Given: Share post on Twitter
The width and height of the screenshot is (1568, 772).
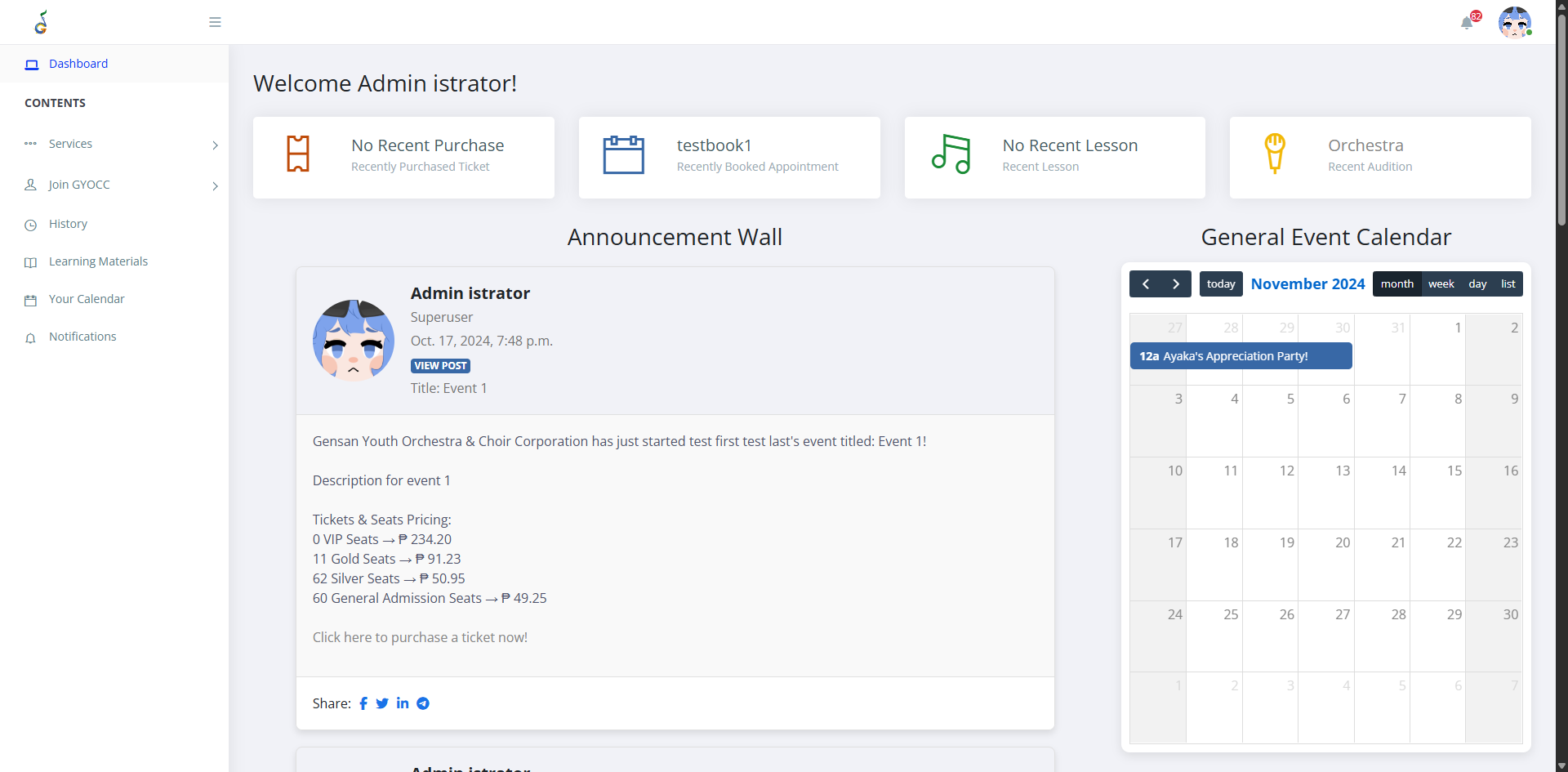Looking at the screenshot, I should (x=382, y=703).
